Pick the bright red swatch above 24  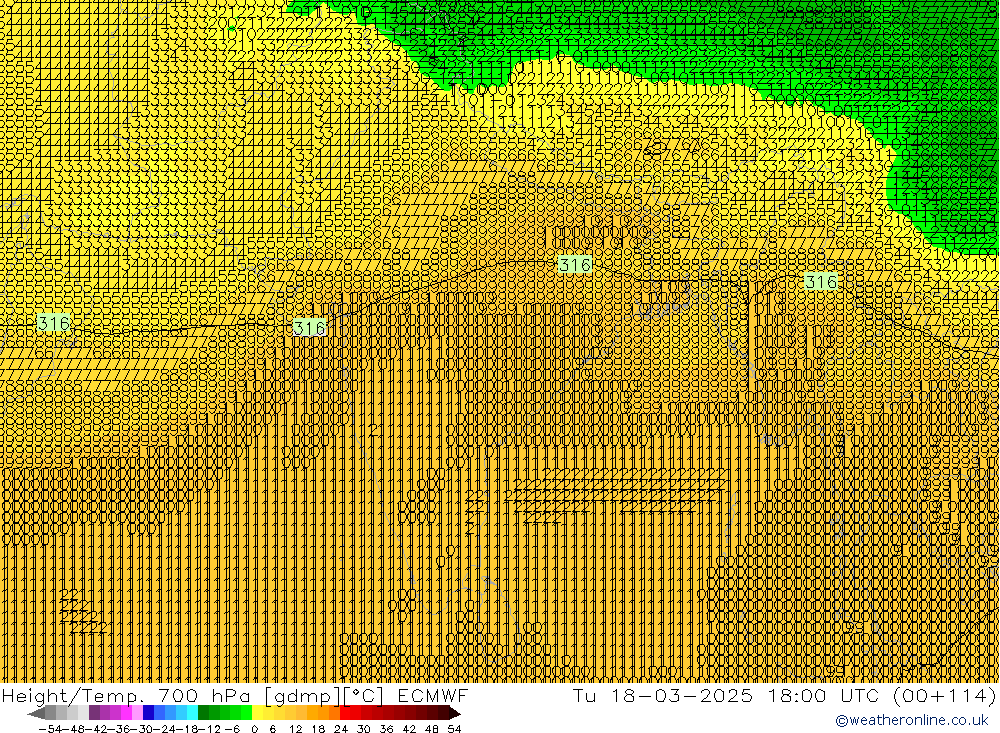click(x=345, y=713)
